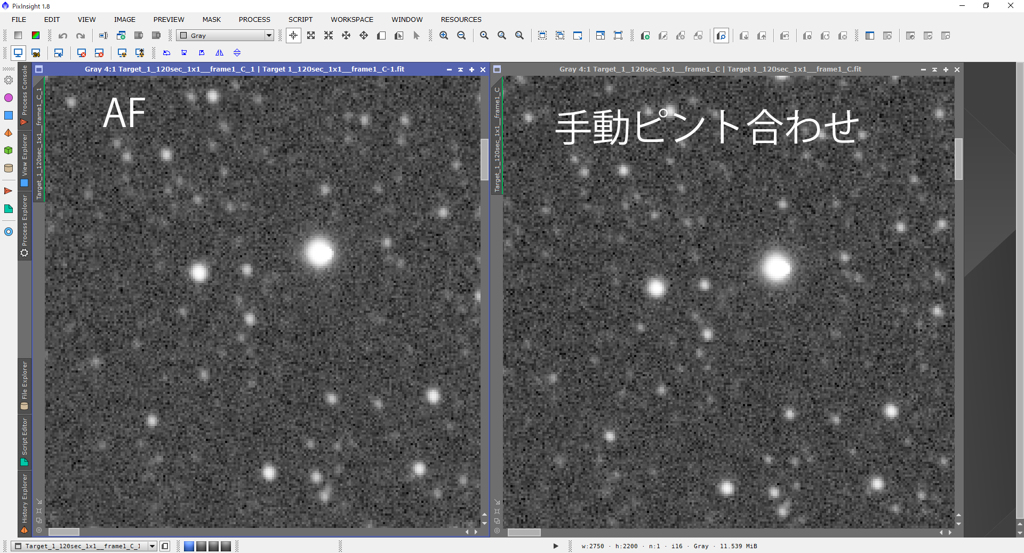Click the green cube icon in left sidebar
The width and height of the screenshot is (1024, 553).
point(8,151)
